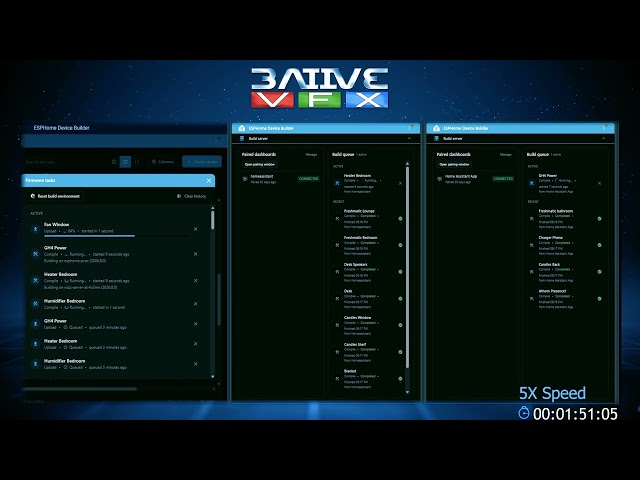Screen dimensions: 640x480
Task: Click the down arrow of Firmware tasks scrollbar
Action: [x=213, y=377]
